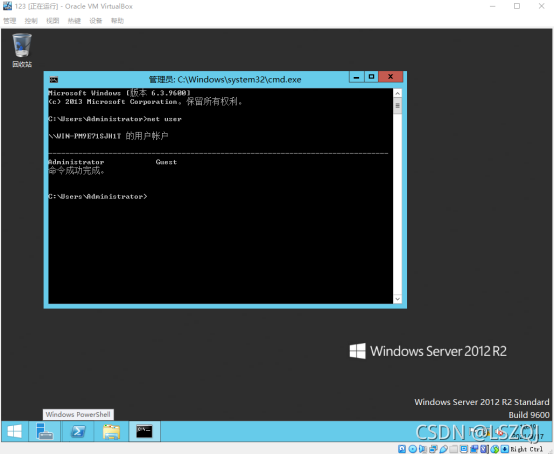The image size is (554, 454).
Task: Click the virtualization features V icon
Action: tap(484, 449)
